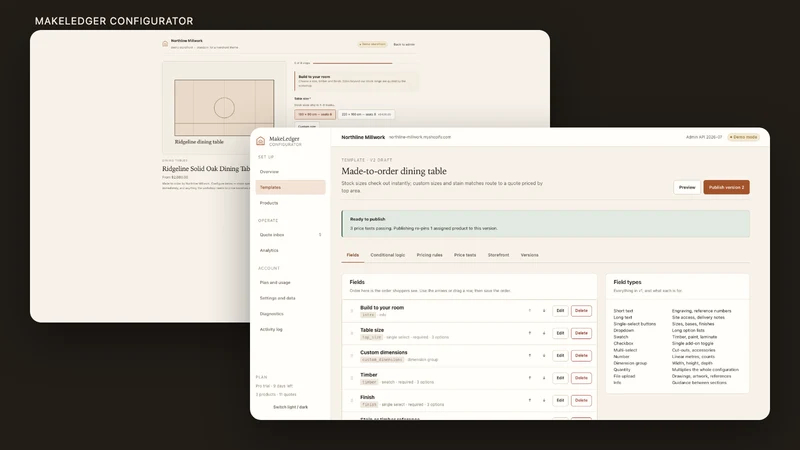Click the 'Swatch' field type entry
800x450 pixels.
620,337
